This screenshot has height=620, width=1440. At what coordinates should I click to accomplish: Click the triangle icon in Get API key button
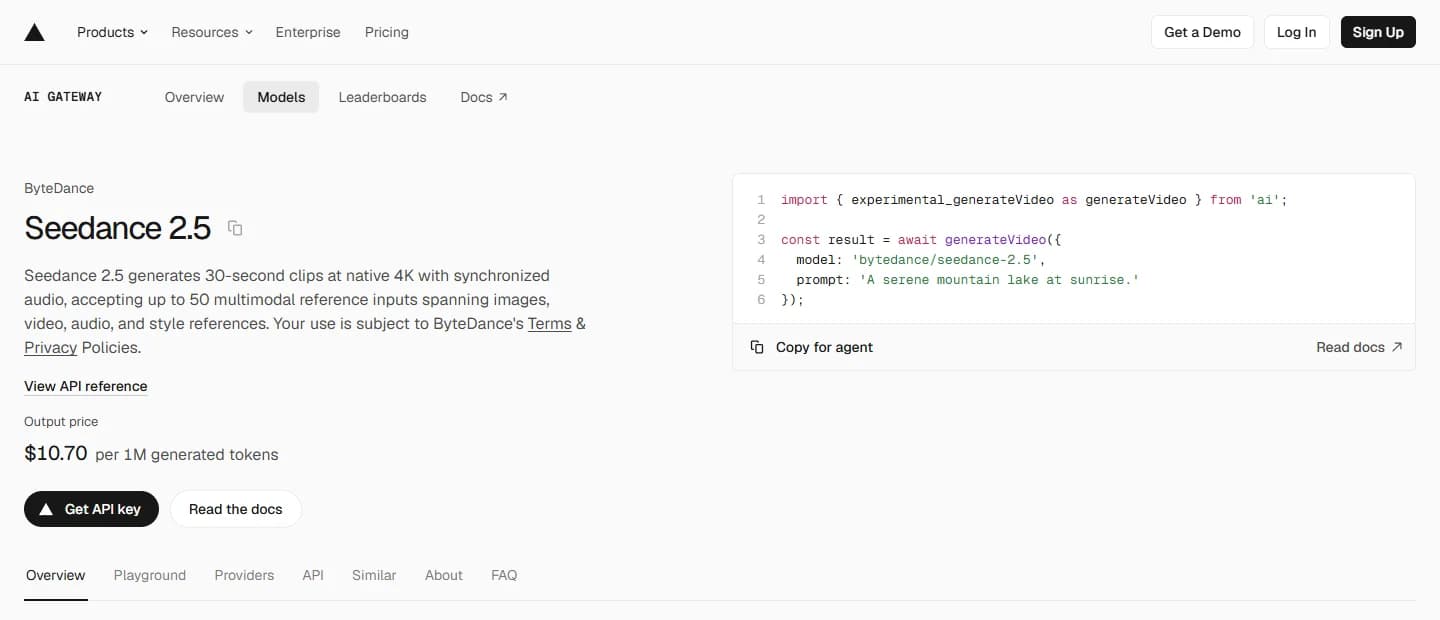click(x=46, y=509)
